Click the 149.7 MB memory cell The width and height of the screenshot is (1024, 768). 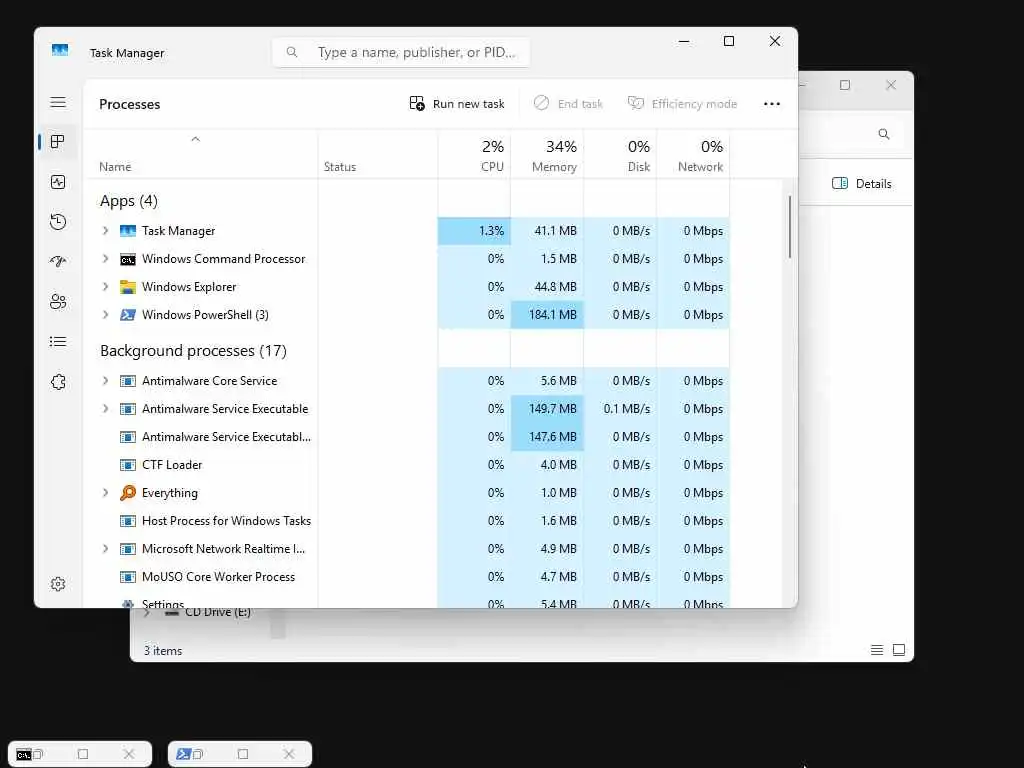[547, 409]
